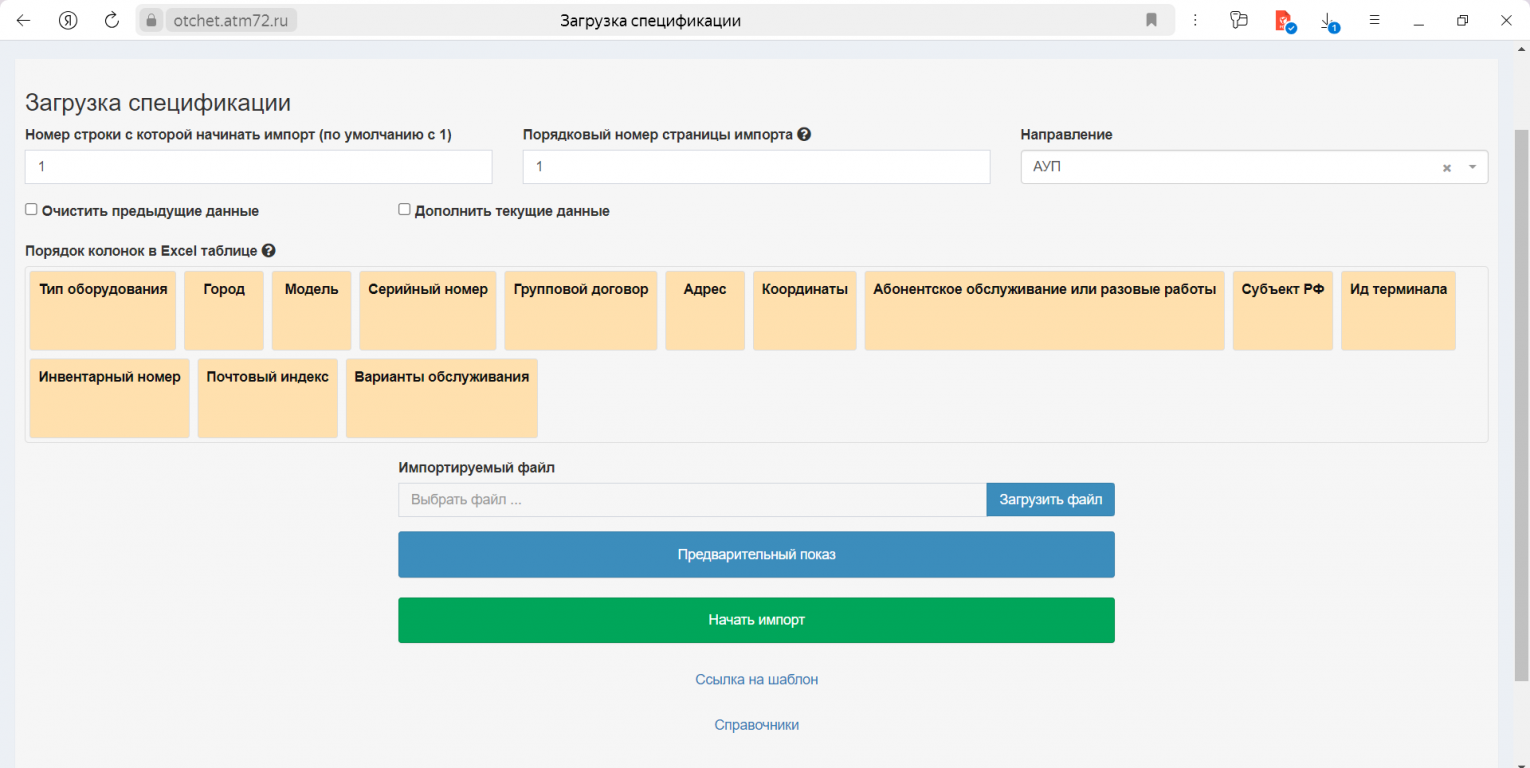Click help icon next to import page number
The width and height of the screenshot is (1530, 768).
(804, 135)
